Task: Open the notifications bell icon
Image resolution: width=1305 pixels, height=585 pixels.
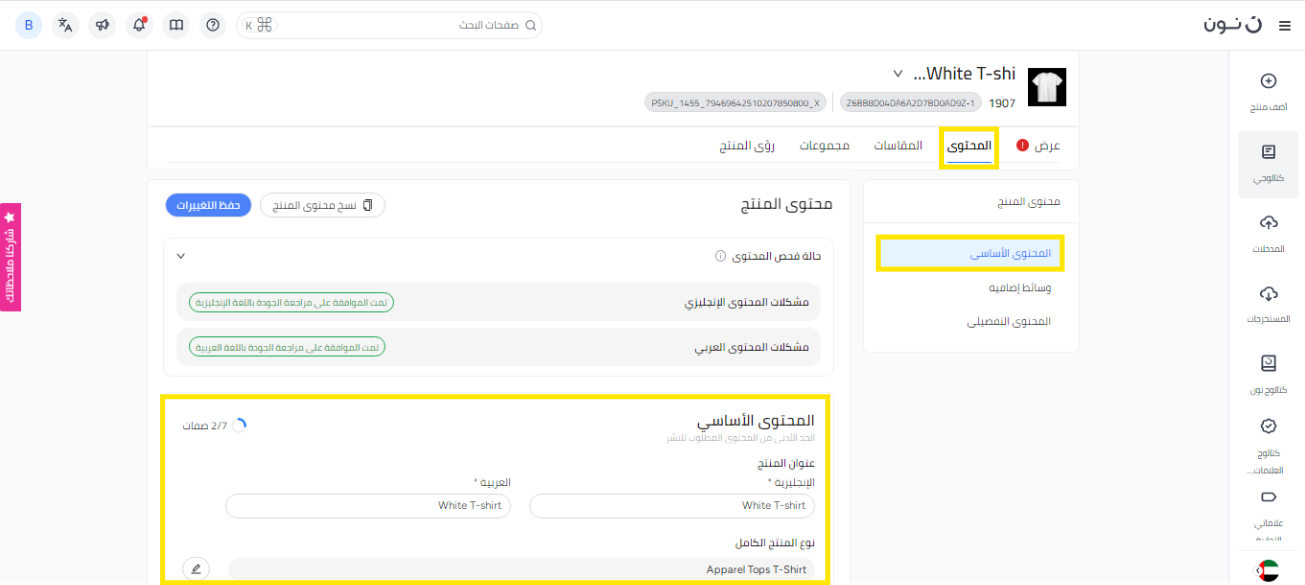Action: click(x=139, y=25)
